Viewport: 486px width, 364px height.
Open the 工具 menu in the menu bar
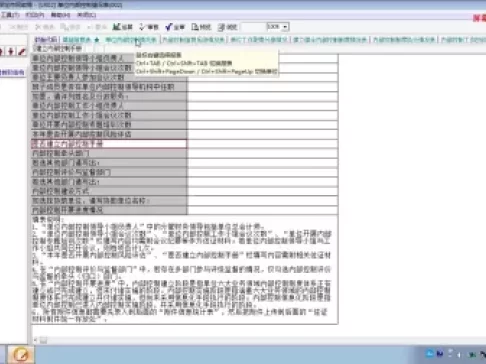10,15
